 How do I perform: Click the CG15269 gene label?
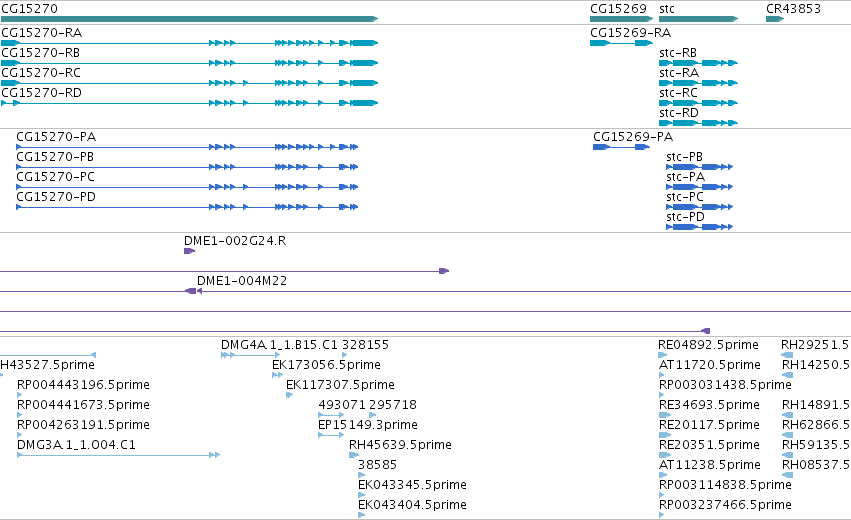point(618,9)
